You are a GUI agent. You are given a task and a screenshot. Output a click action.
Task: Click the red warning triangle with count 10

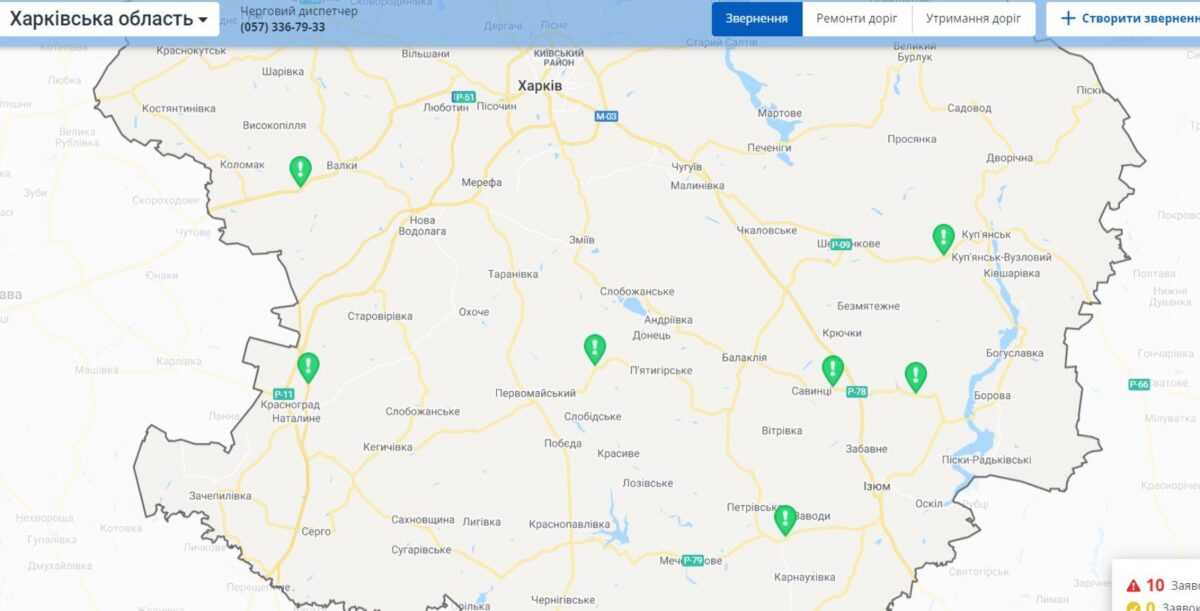(1133, 586)
